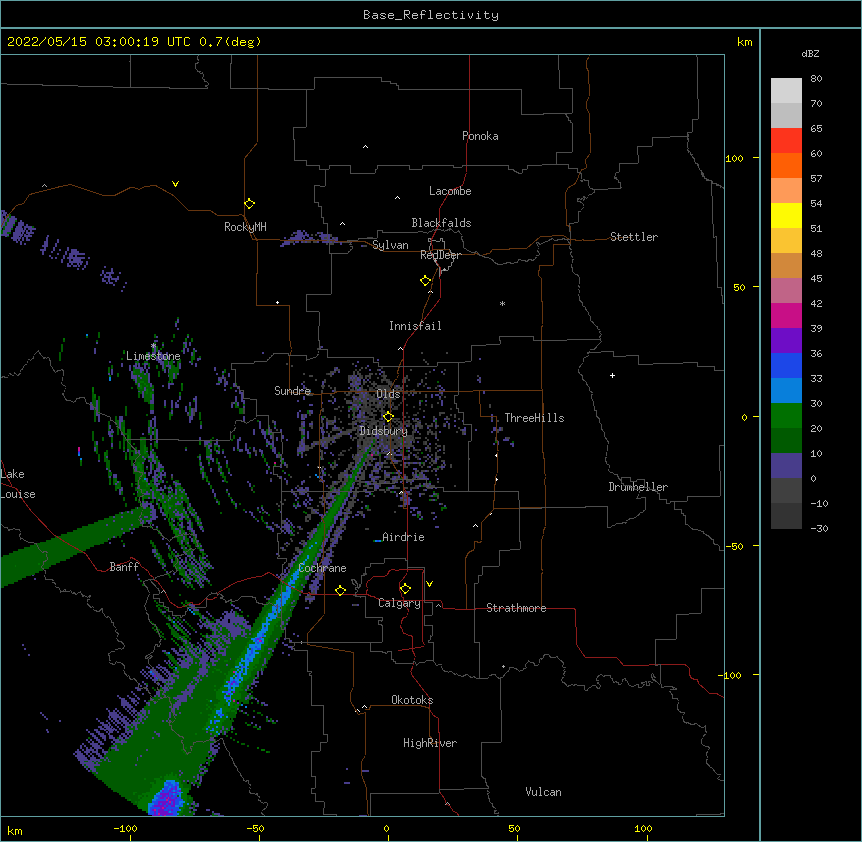Select the light gray 70-80 dBZ swatch
862x842 pixels.
tap(786, 91)
